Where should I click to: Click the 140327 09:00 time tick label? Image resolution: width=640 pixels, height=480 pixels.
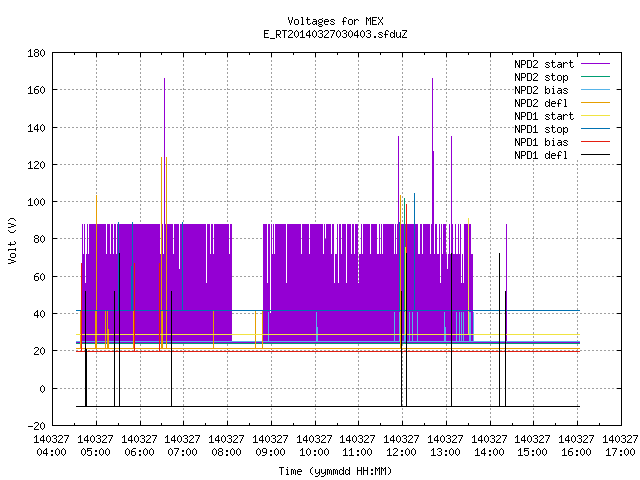271,446
